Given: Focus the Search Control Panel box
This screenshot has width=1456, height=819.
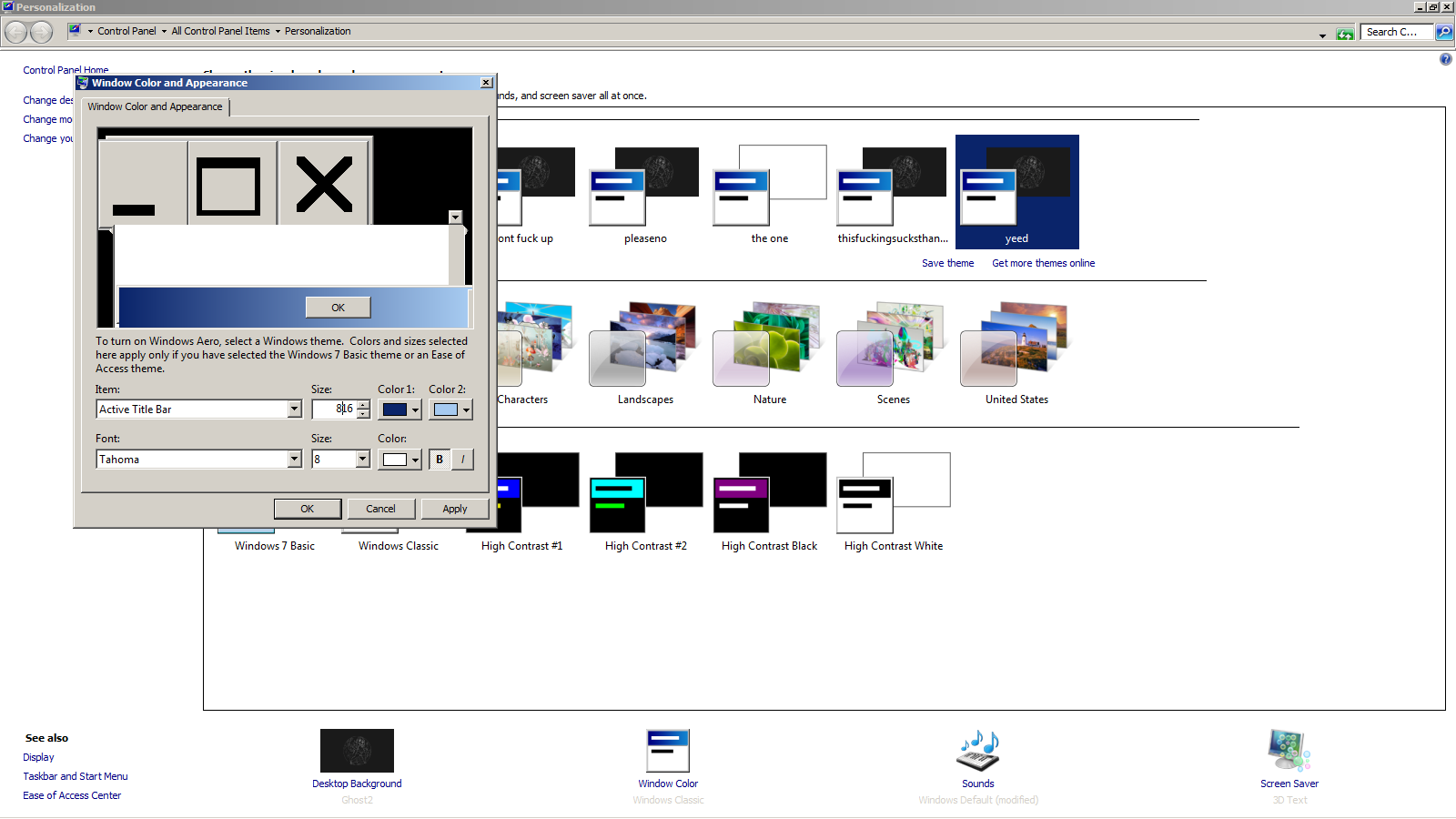Looking at the screenshot, I should point(1396,32).
